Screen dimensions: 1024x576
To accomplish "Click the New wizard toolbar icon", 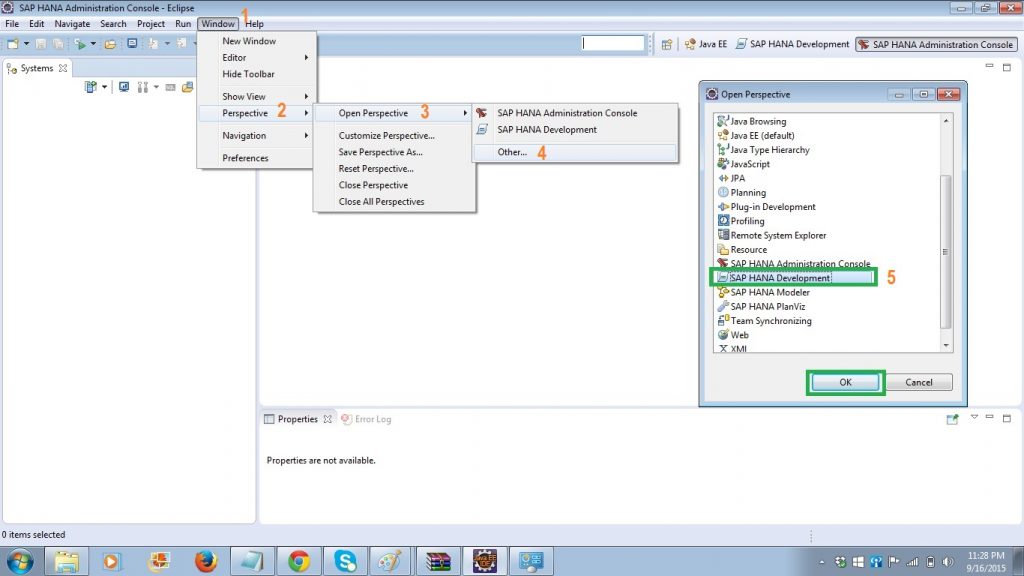I will [x=12, y=44].
